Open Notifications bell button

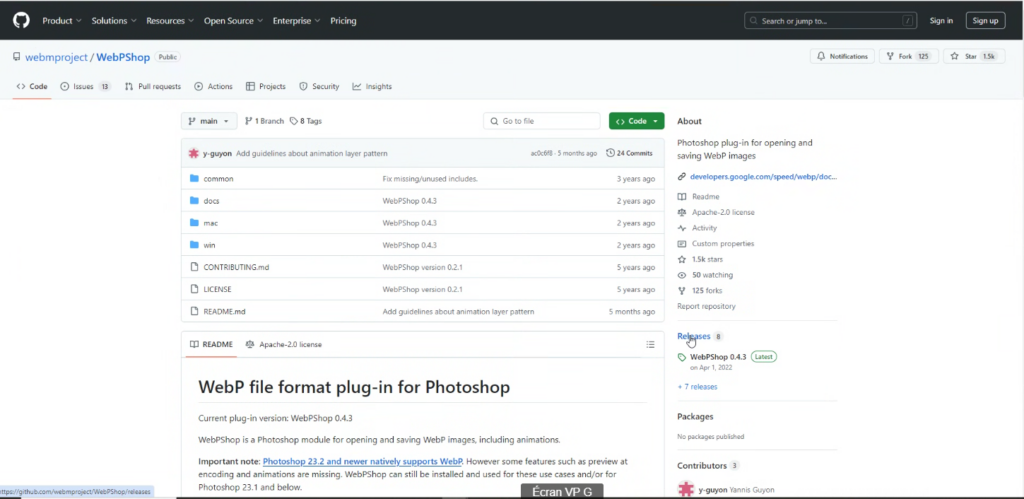click(842, 56)
